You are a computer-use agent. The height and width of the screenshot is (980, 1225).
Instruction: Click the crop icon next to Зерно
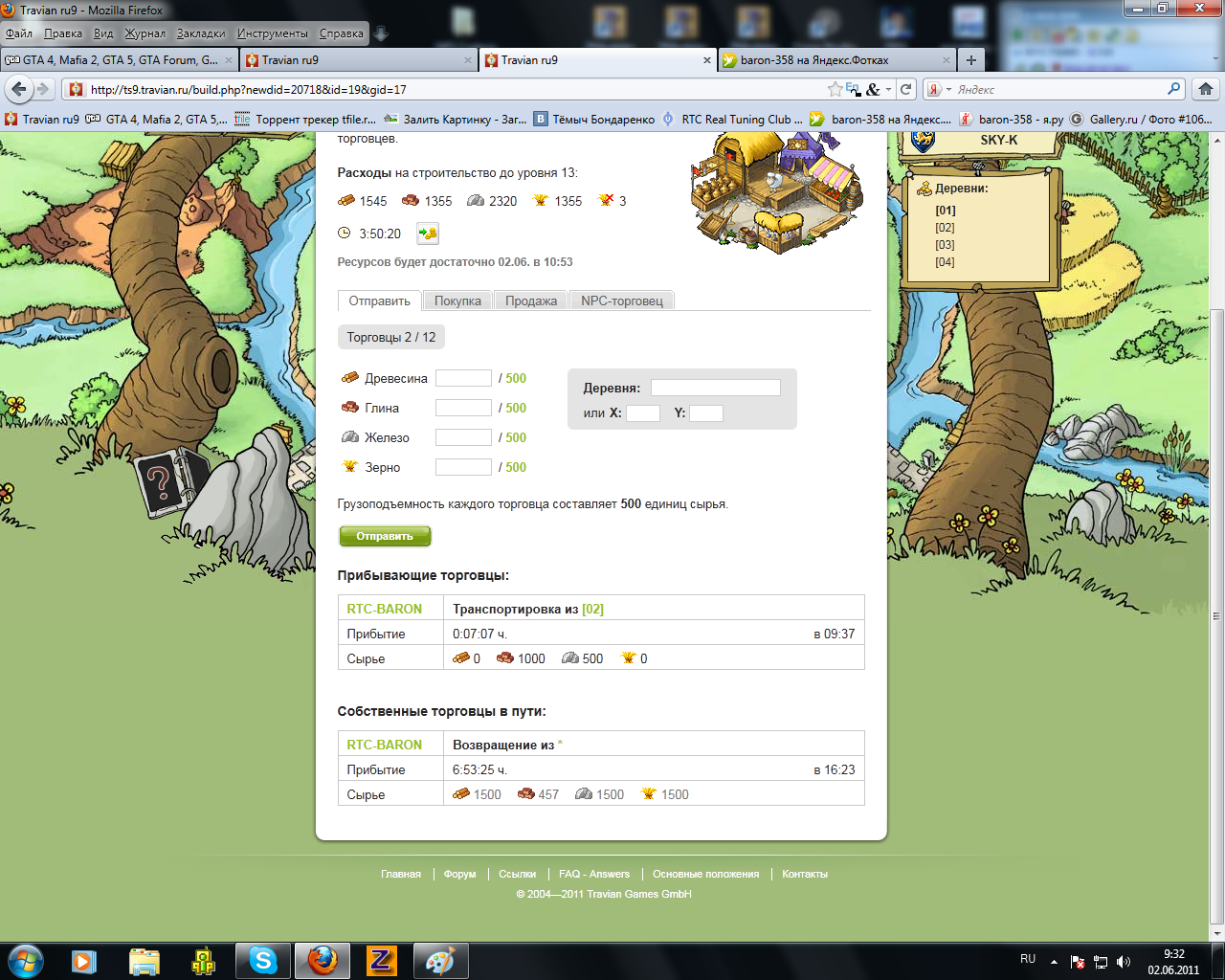click(x=350, y=467)
